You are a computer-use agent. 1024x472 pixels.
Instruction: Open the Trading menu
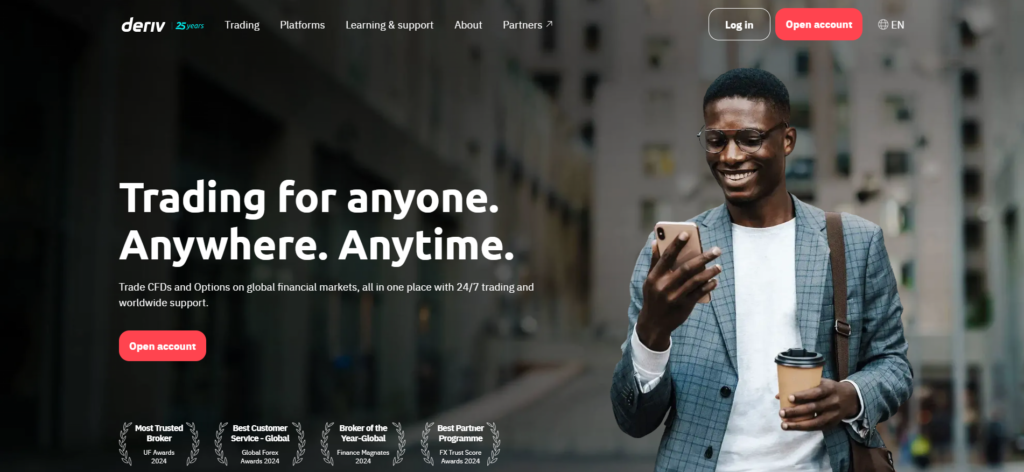(x=242, y=25)
